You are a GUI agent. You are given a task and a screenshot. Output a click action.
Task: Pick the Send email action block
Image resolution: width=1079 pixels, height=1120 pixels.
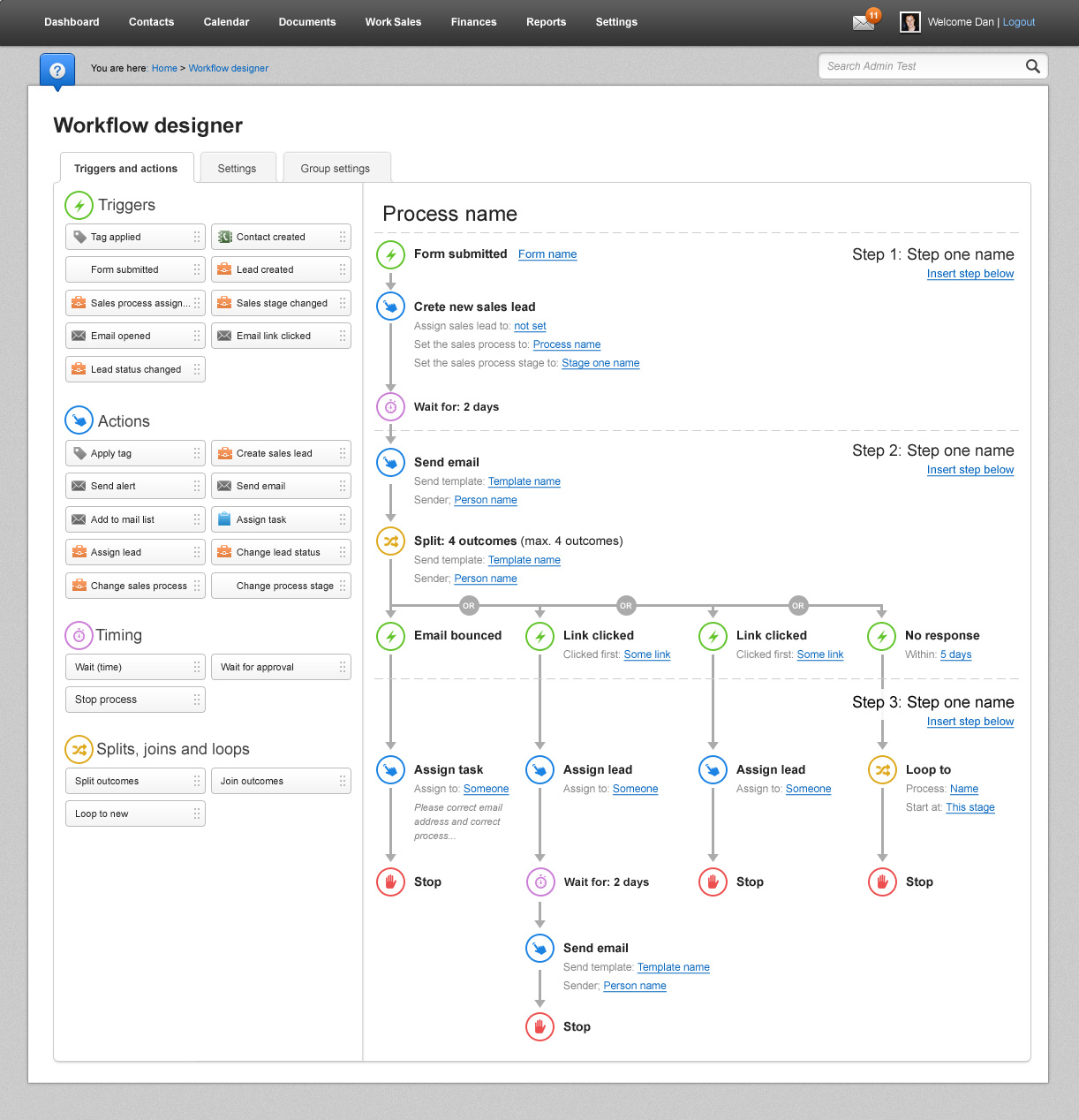[x=281, y=486]
